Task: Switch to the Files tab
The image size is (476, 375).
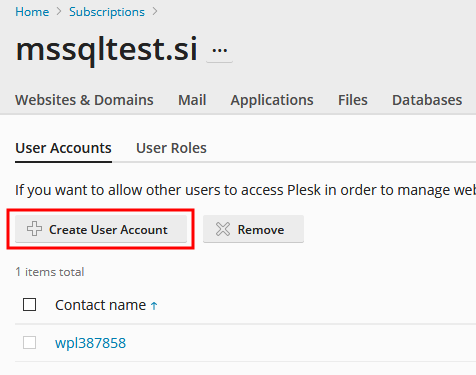Action: pos(353,100)
